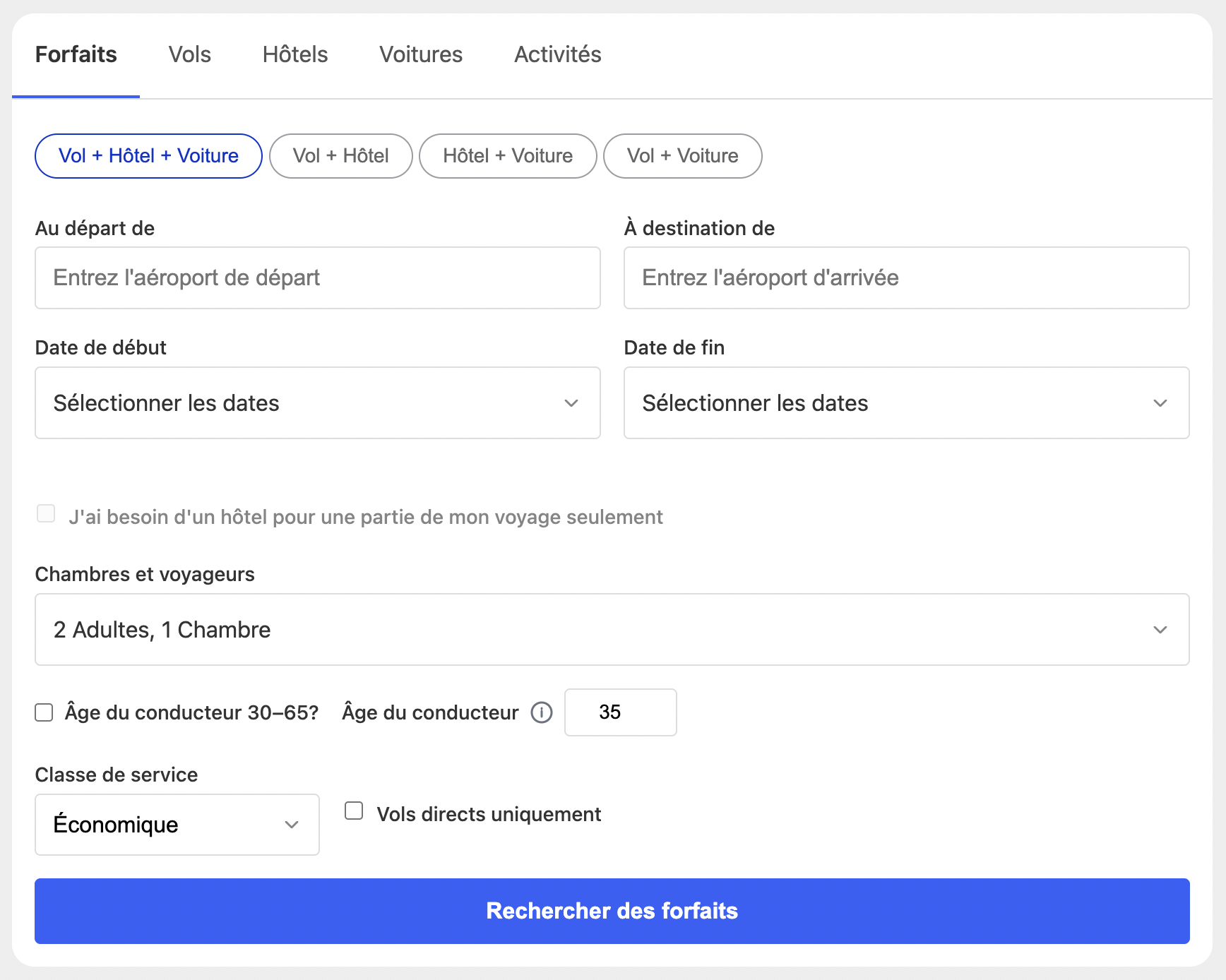This screenshot has width=1226, height=980.
Task: Select the 'Vol + Voiture' package
Action: pos(682,156)
